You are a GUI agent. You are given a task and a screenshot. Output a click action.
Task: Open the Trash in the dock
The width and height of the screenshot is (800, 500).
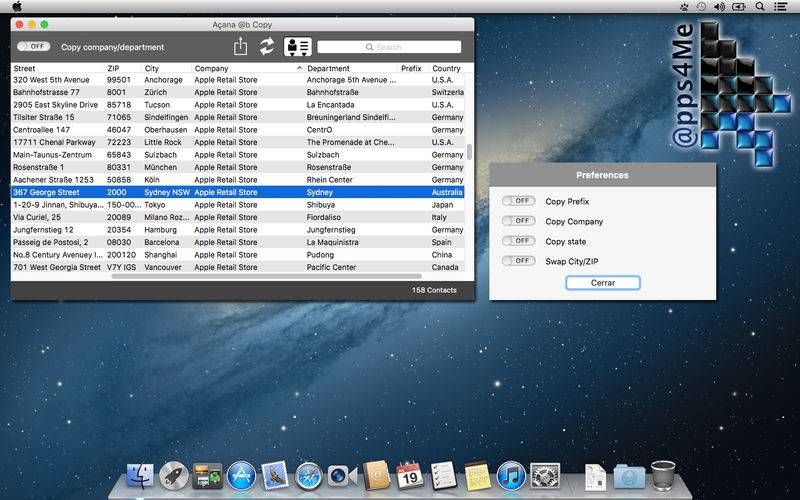point(663,476)
